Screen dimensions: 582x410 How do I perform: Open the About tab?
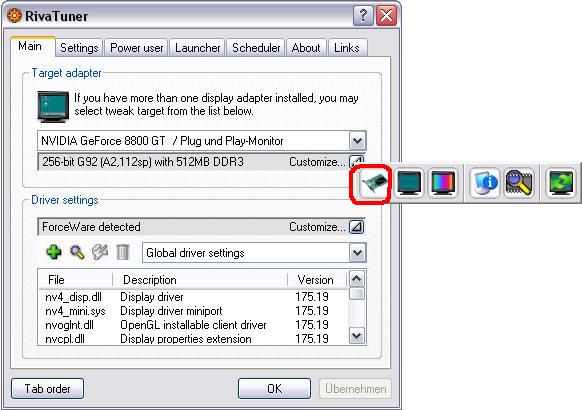click(x=306, y=48)
